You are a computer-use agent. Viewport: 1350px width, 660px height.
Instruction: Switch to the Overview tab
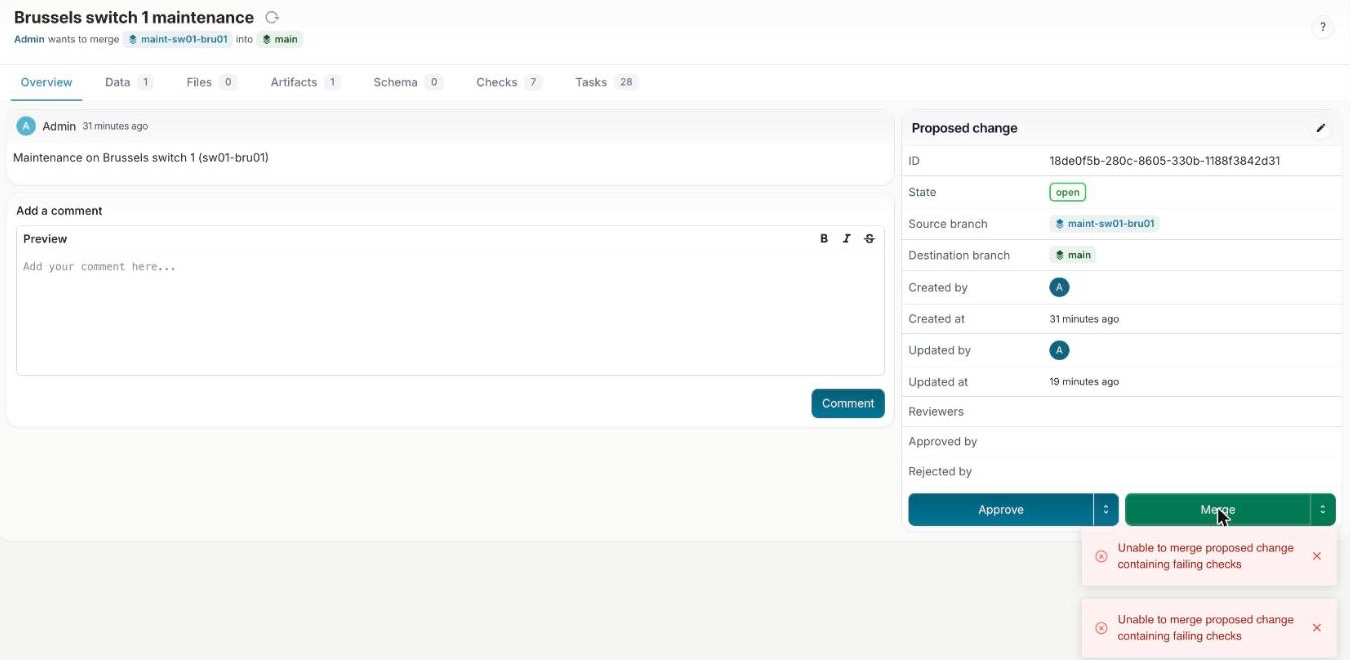tap(46, 82)
